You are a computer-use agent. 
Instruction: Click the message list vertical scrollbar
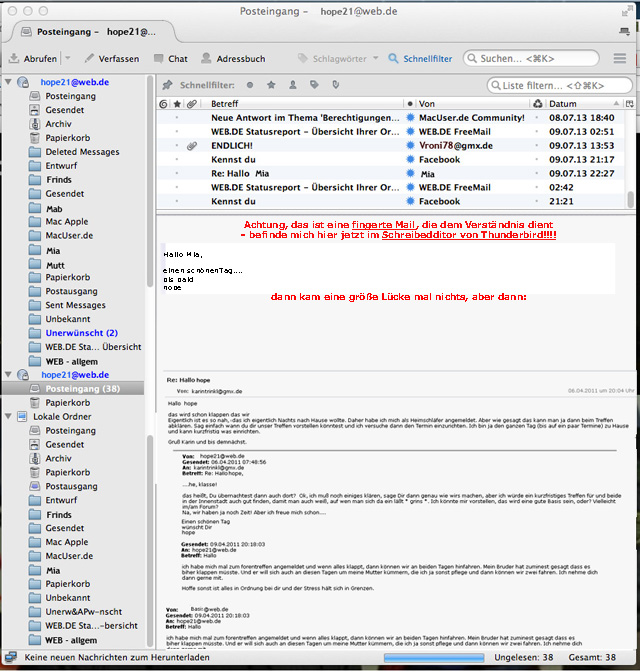coord(631,200)
